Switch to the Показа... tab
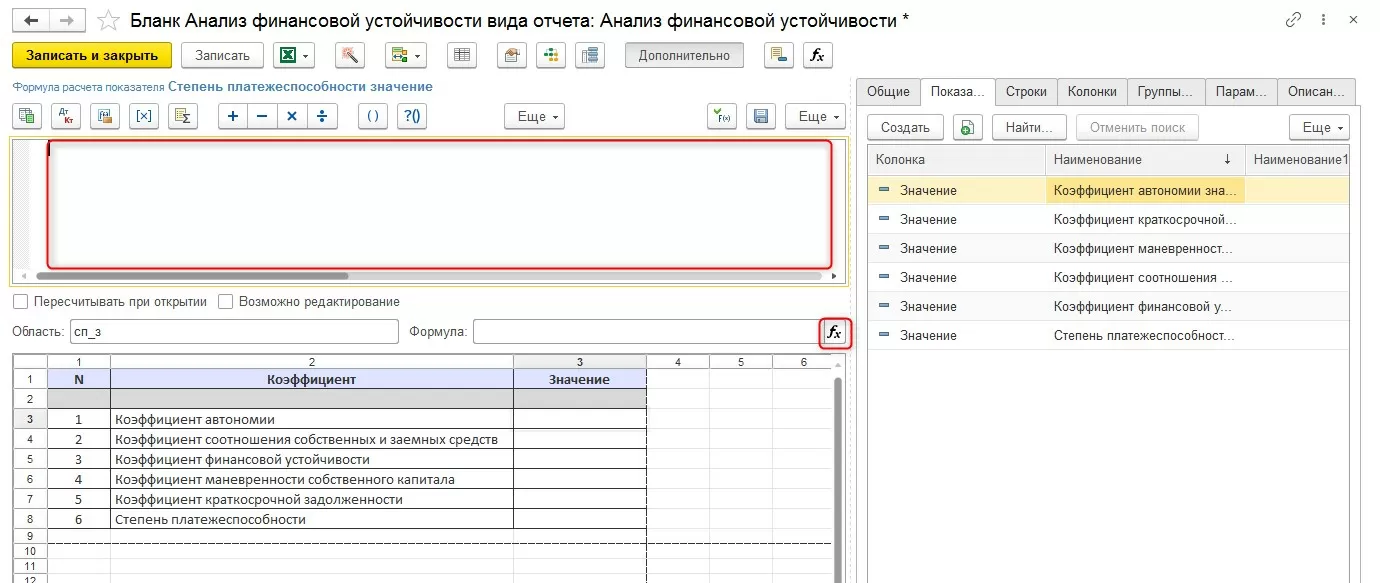Screen dimensions: 1380x583 (957, 91)
